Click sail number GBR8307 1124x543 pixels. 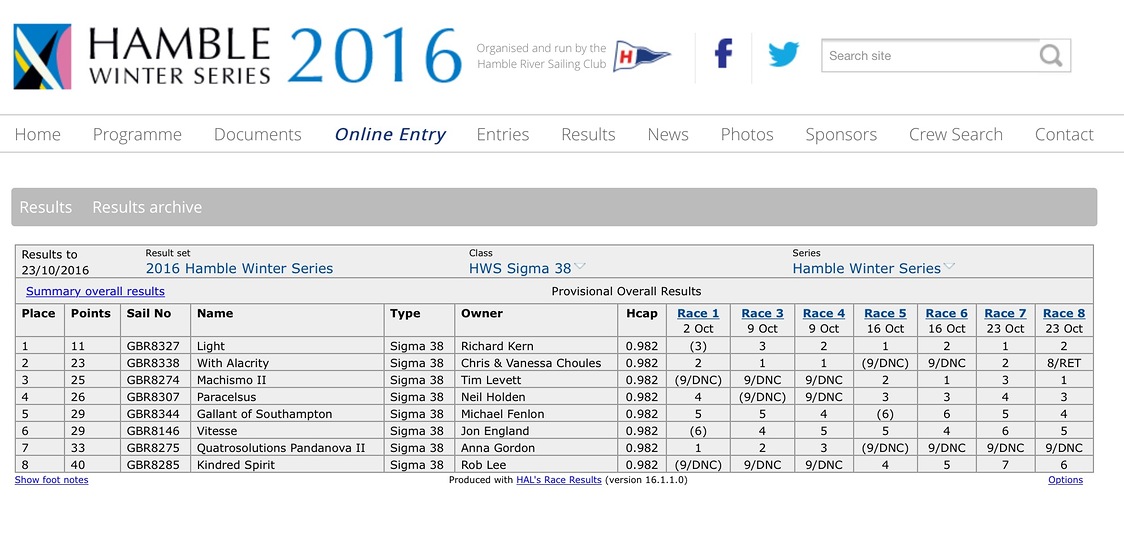pos(153,397)
